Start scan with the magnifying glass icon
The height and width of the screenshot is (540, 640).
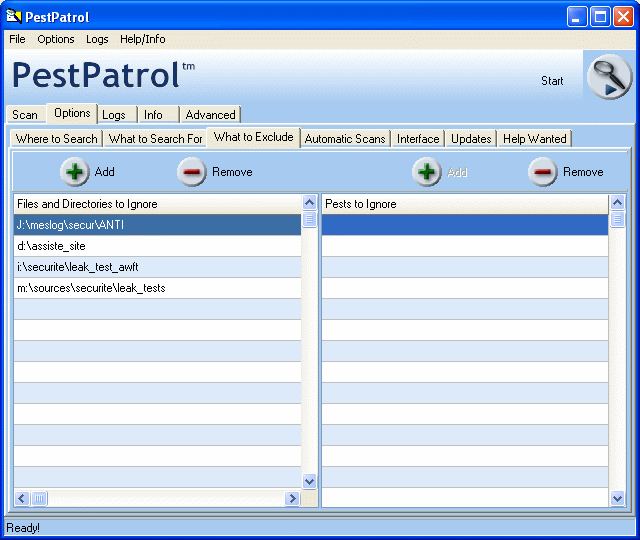pyautogui.click(x=609, y=77)
